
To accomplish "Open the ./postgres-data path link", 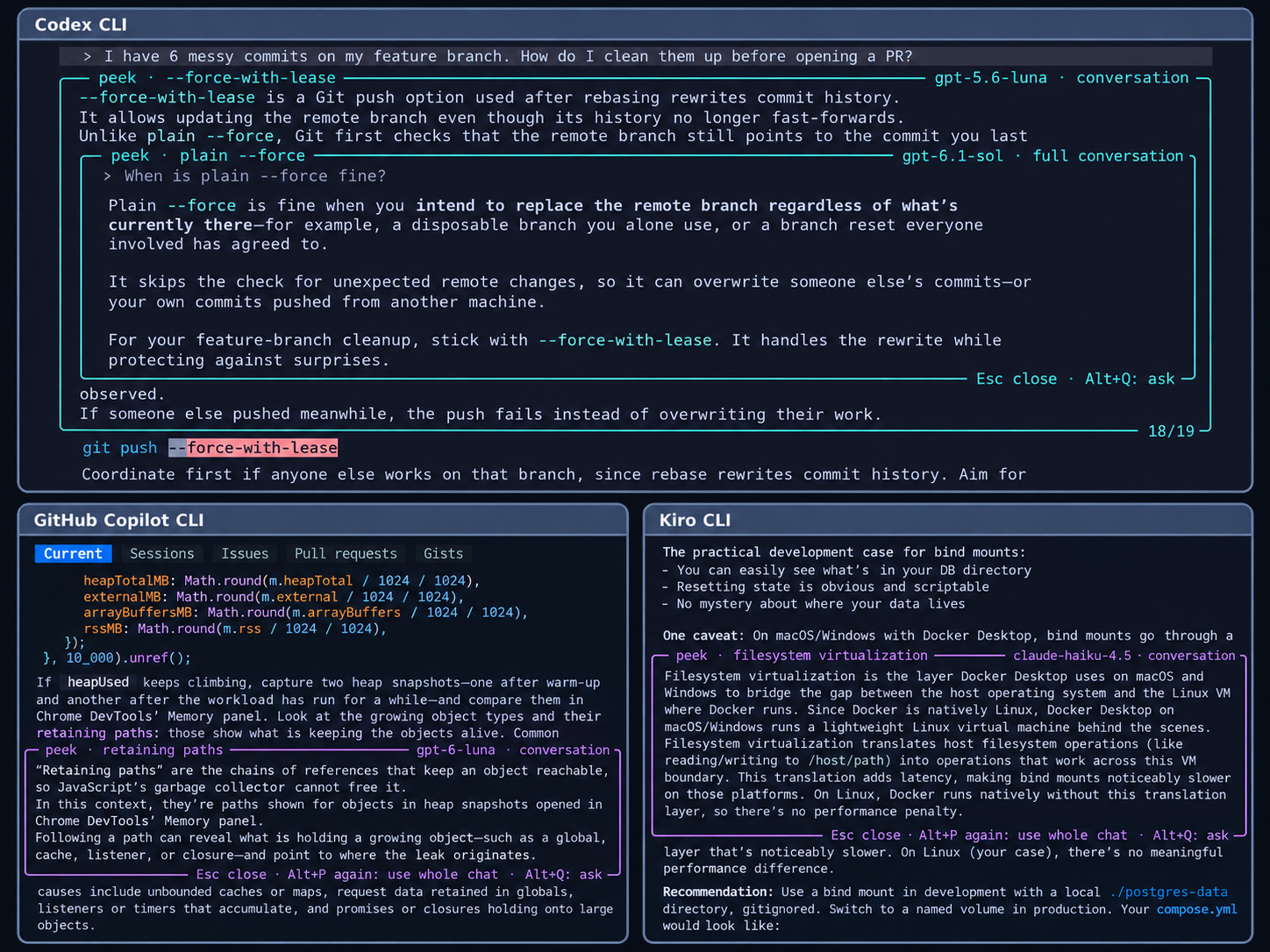I will point(1169,892).
